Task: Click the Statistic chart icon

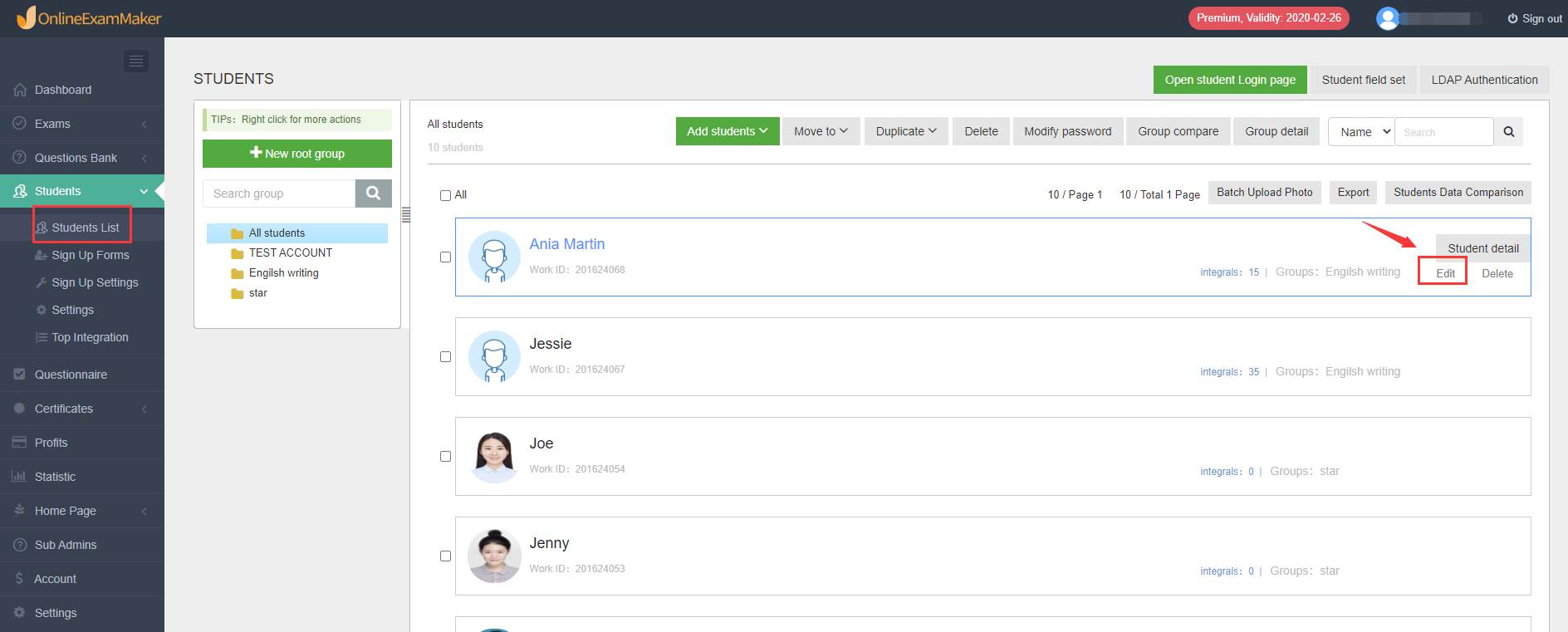Action: coord(20,477)
